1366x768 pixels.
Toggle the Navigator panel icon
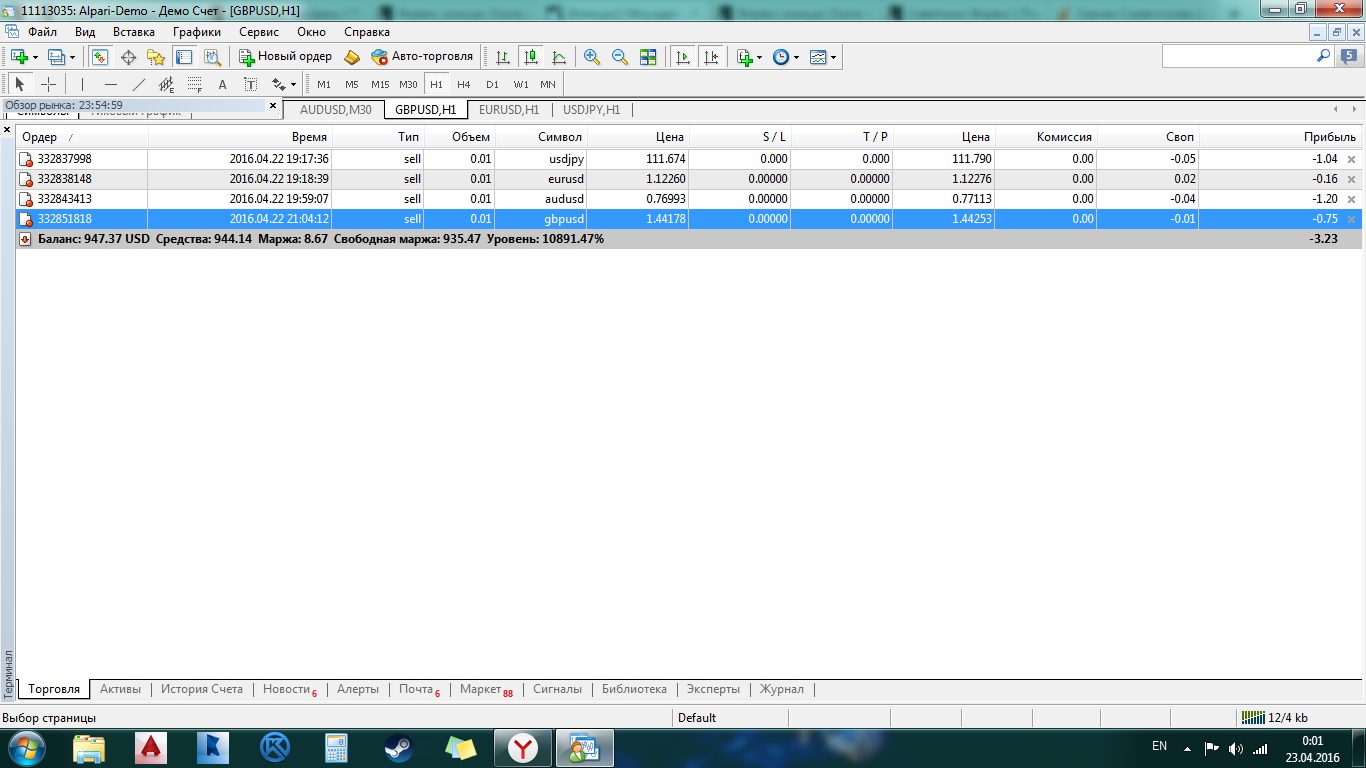coord(156,57)
